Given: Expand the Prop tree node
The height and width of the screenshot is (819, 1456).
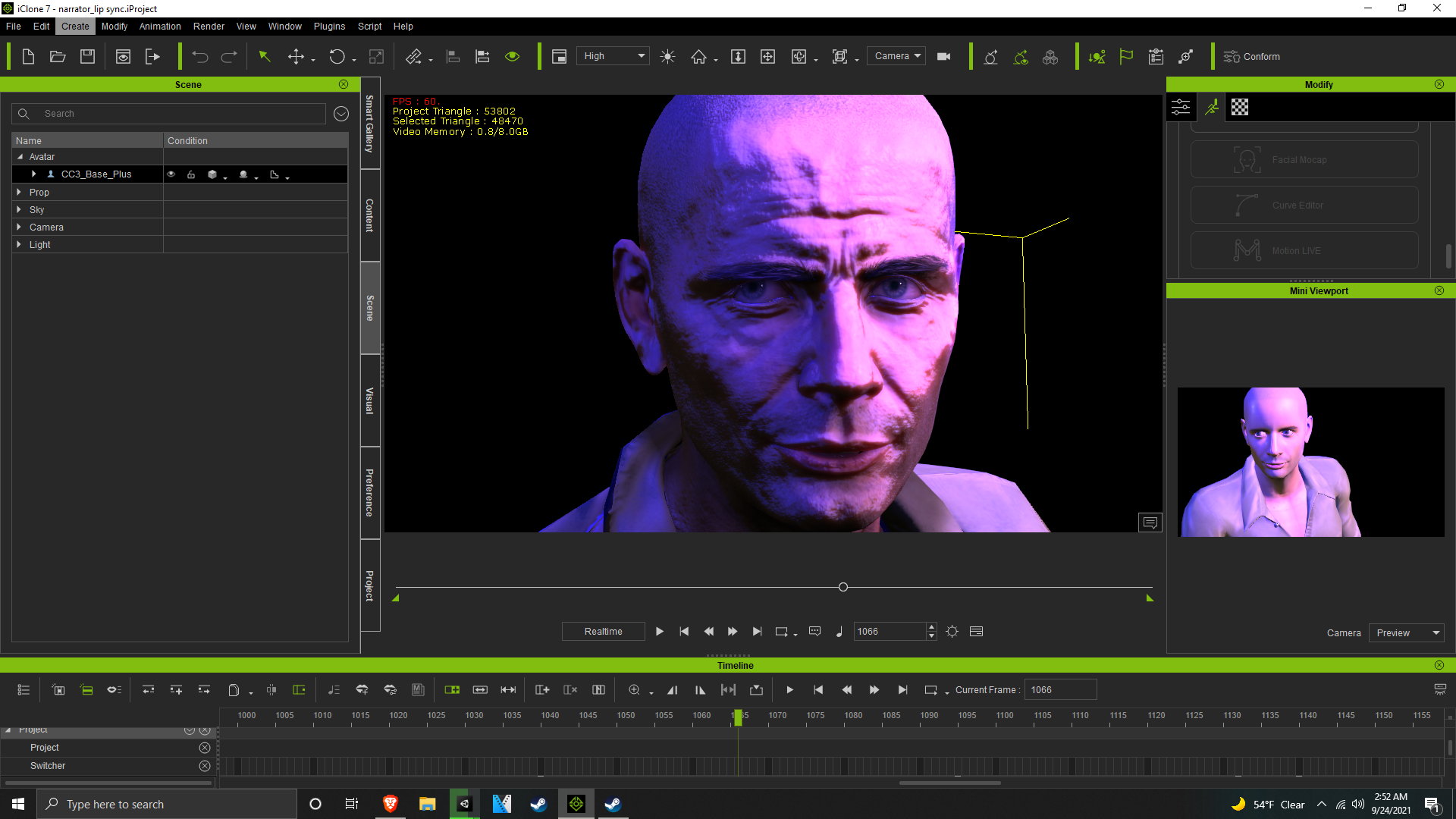Looking at the screenshot, I should pos(19,193).
